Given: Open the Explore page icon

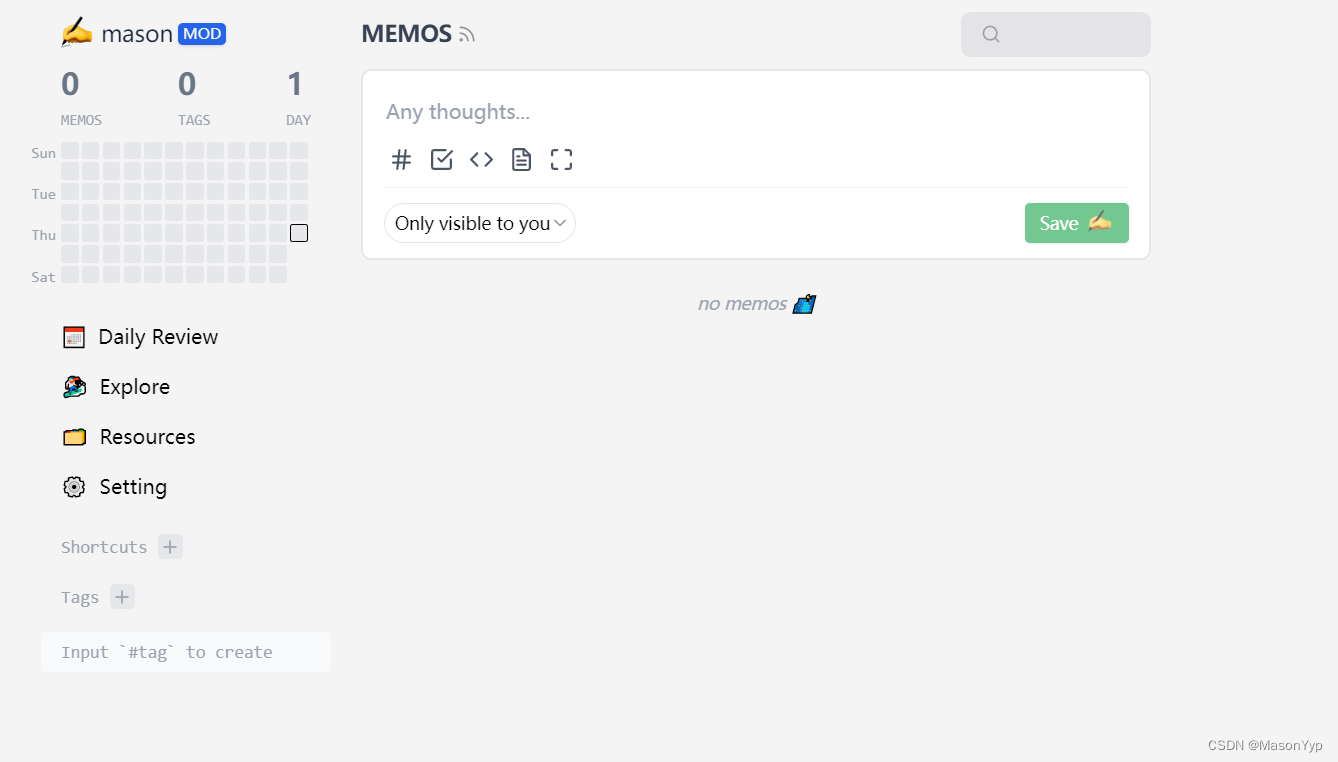Looking at the screenshot, I should 74,387.
